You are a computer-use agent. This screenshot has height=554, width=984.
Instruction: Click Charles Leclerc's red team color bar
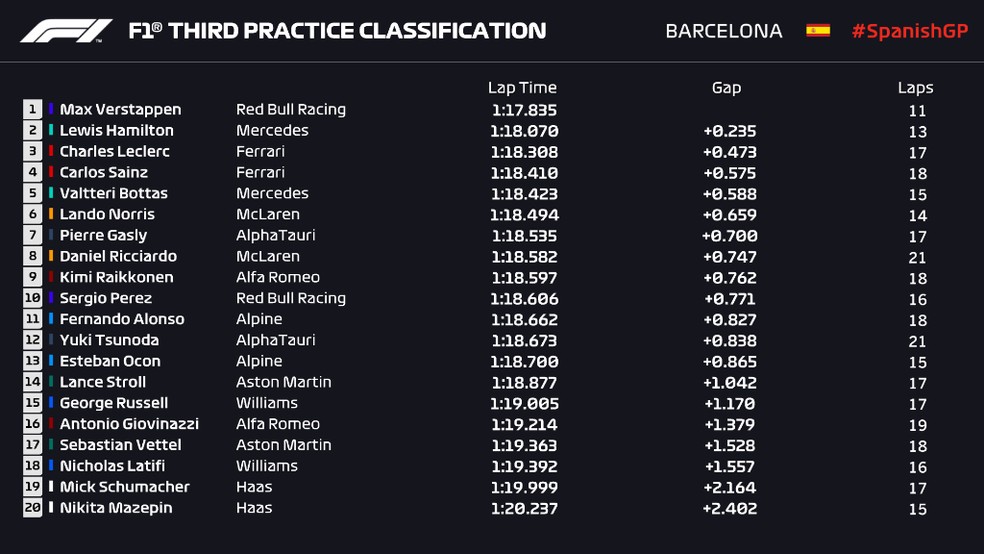coord(51,151)
